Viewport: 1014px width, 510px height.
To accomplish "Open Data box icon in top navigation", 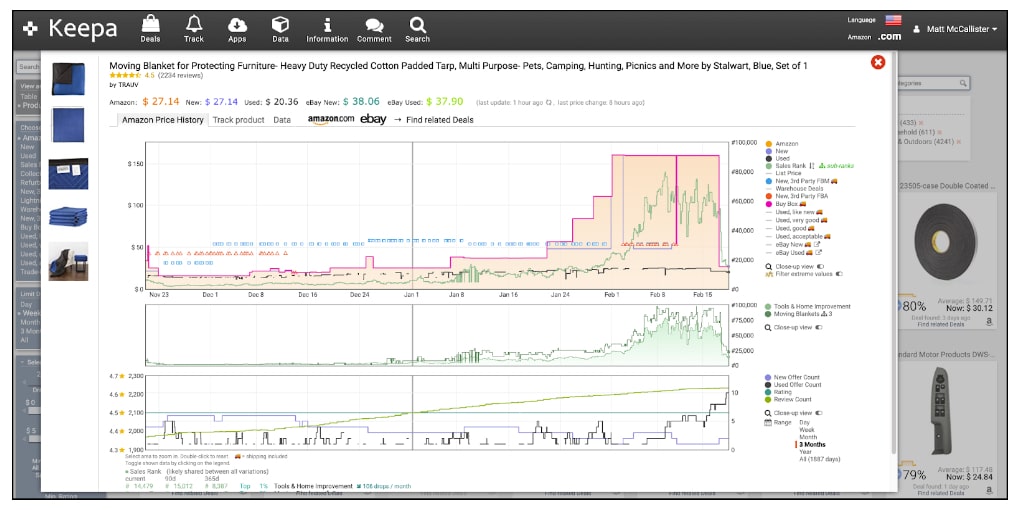I will pyautogui.click(x=280, y=29).
